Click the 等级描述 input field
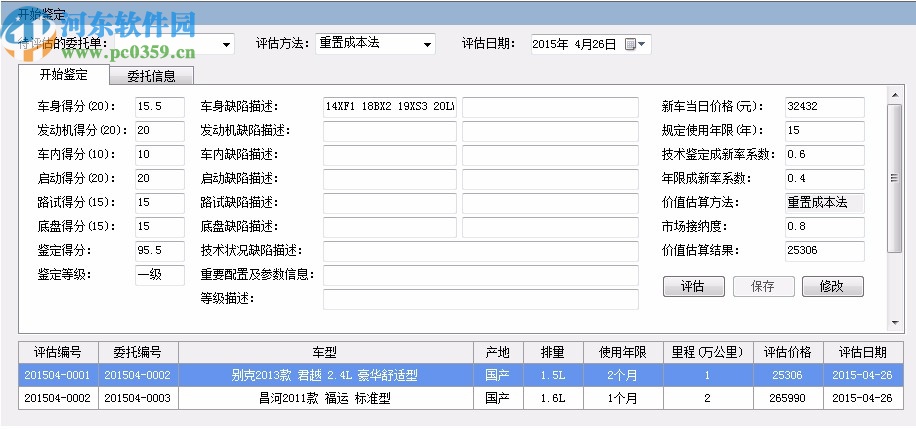 tap(481, 299)
